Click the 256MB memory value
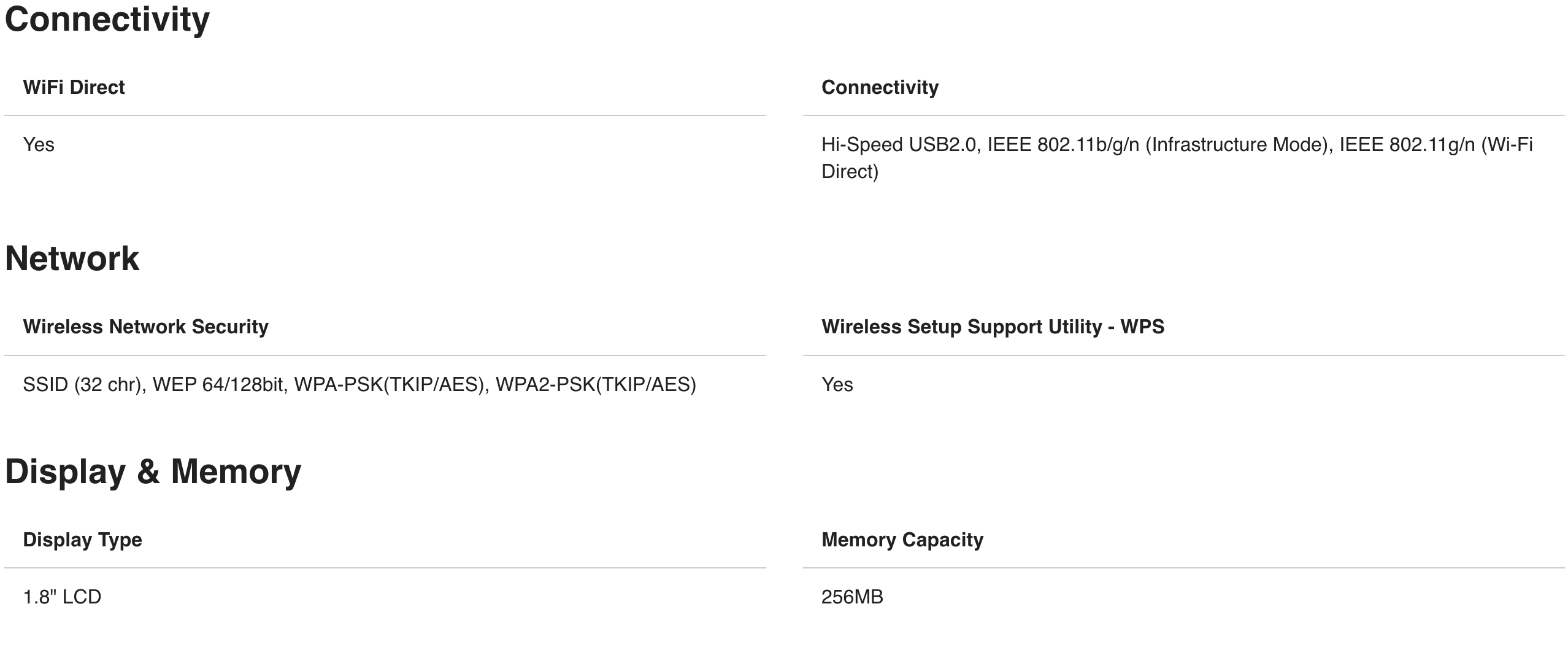The height and width of the screenshot is (663, 1568). [852, 597]
